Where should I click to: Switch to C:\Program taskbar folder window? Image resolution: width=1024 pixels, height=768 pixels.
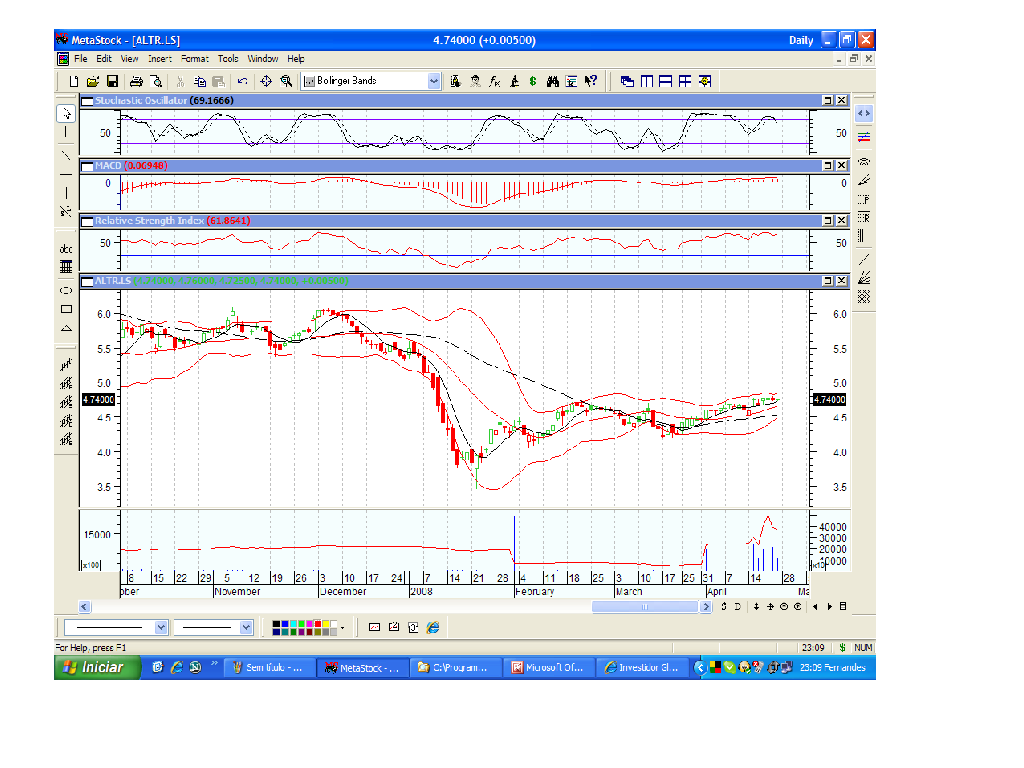click(456, 667)
